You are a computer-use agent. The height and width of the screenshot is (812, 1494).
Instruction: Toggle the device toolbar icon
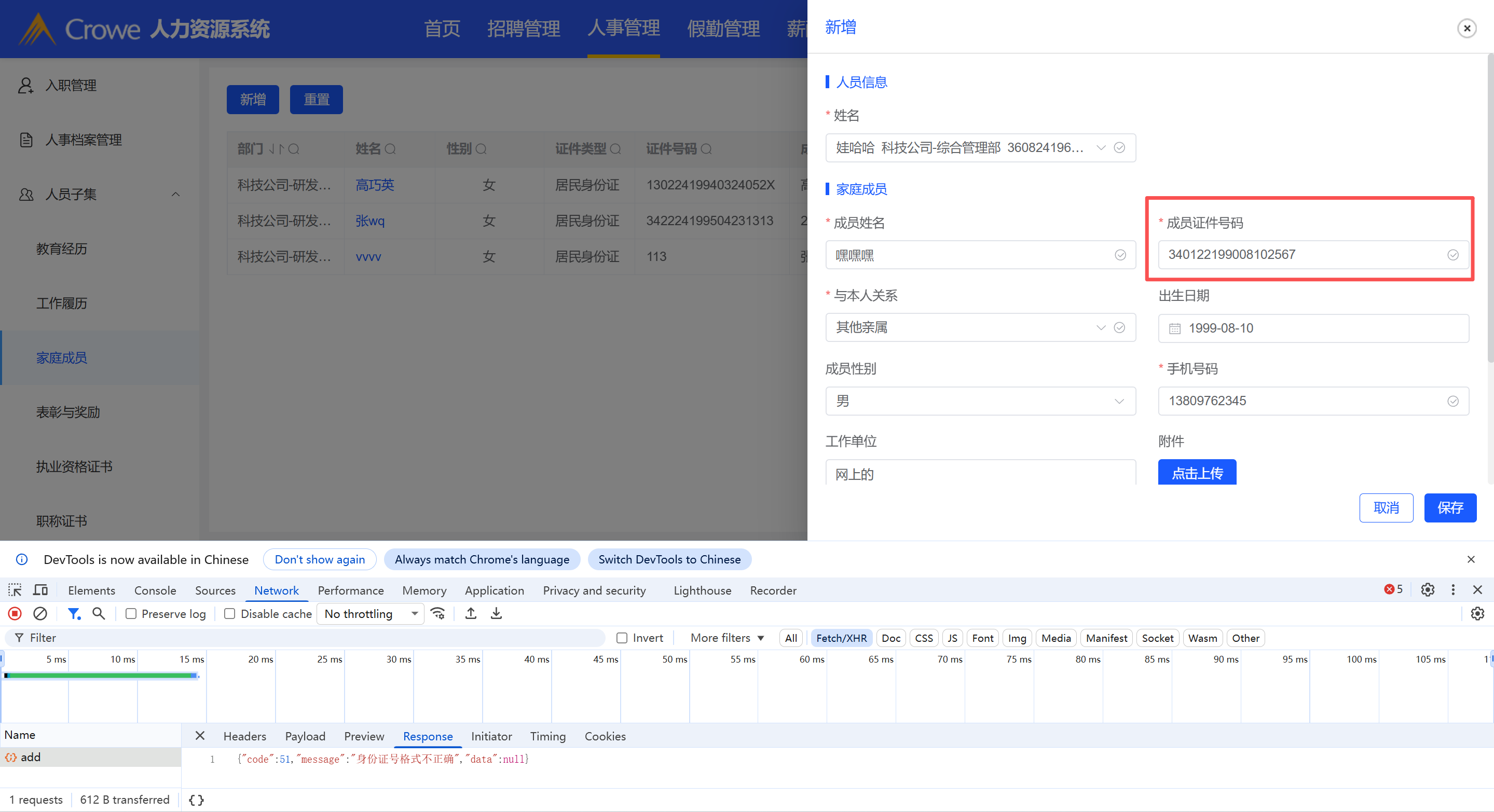coord(40,590)
